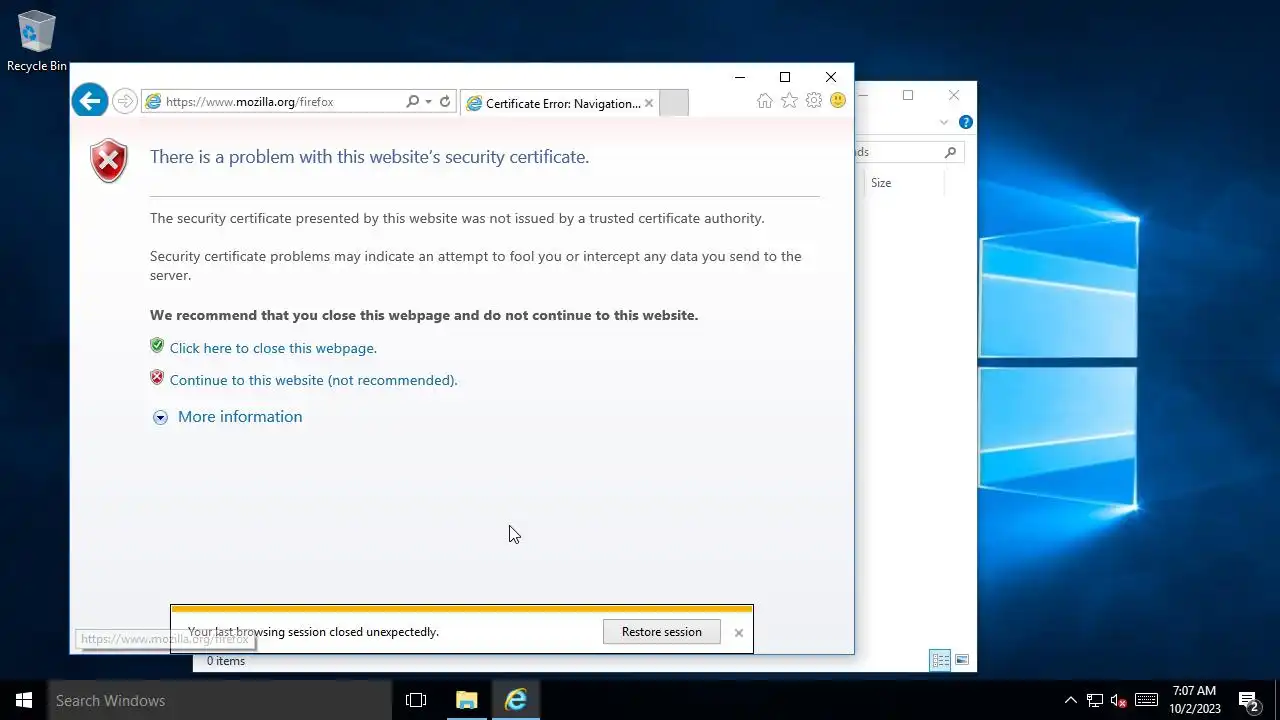The image size is (1280, 720).
Task: Open the taskbar clock showing 7:07 AM
Action: (1195, 700)
